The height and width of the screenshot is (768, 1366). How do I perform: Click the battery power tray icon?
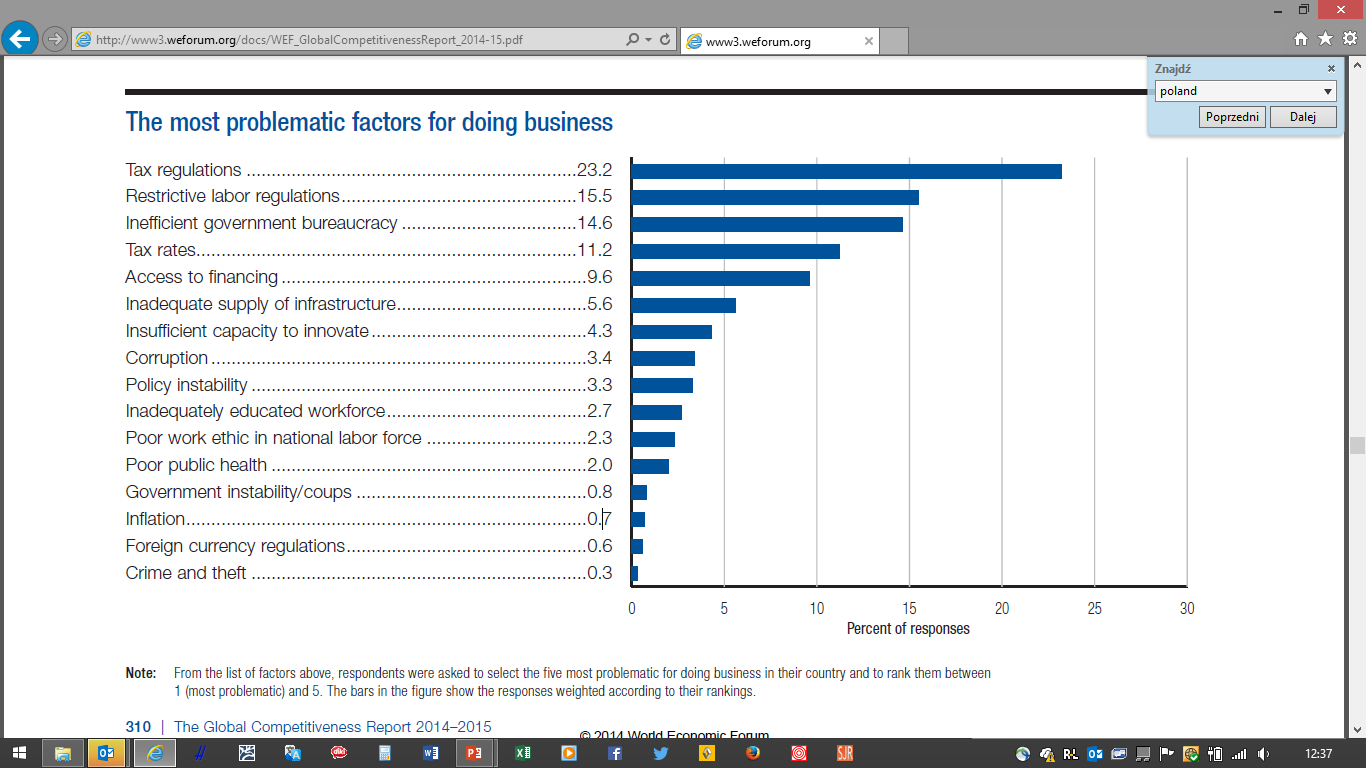point(1215,754)
